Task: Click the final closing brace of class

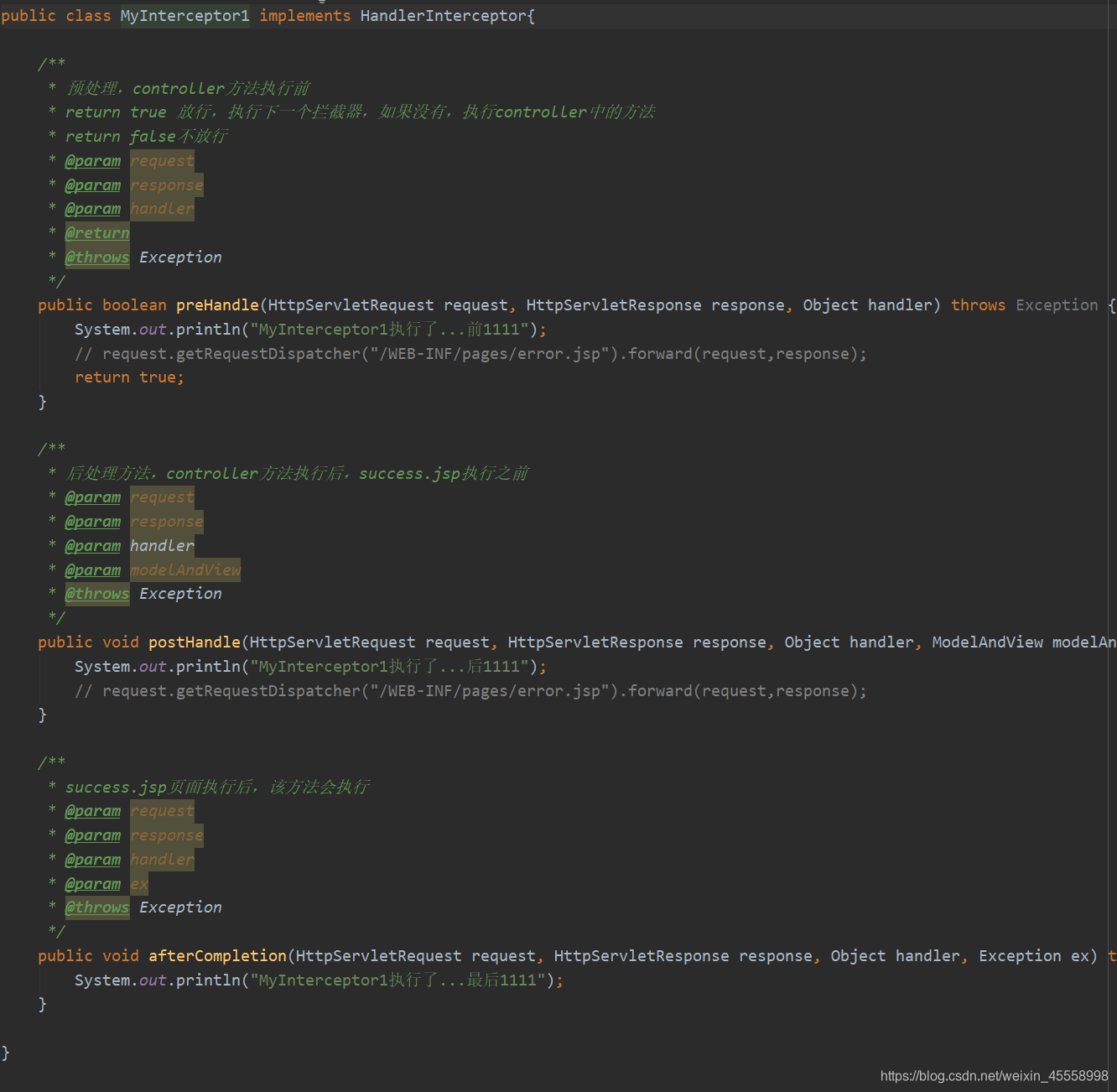Action: point(5,1053)
